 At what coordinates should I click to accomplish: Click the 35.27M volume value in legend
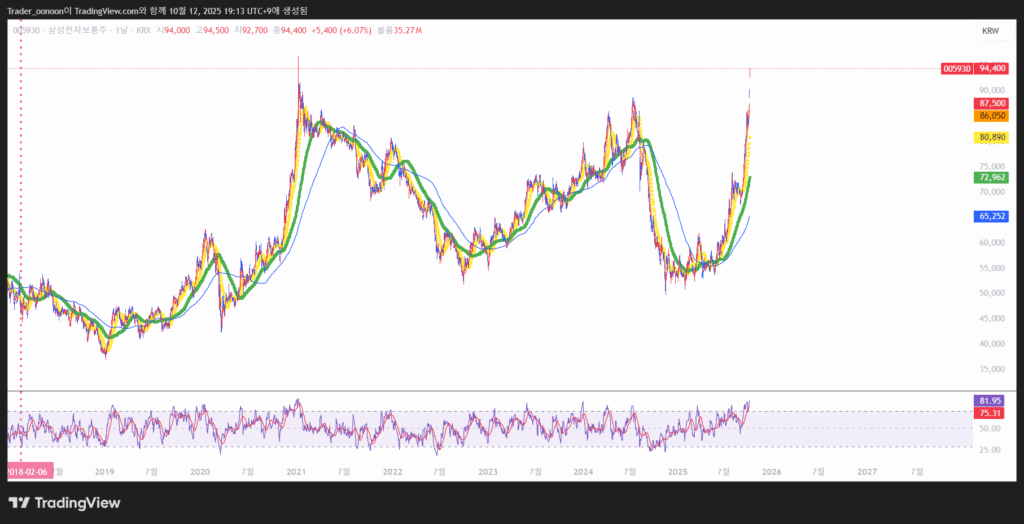coord(409,31)
